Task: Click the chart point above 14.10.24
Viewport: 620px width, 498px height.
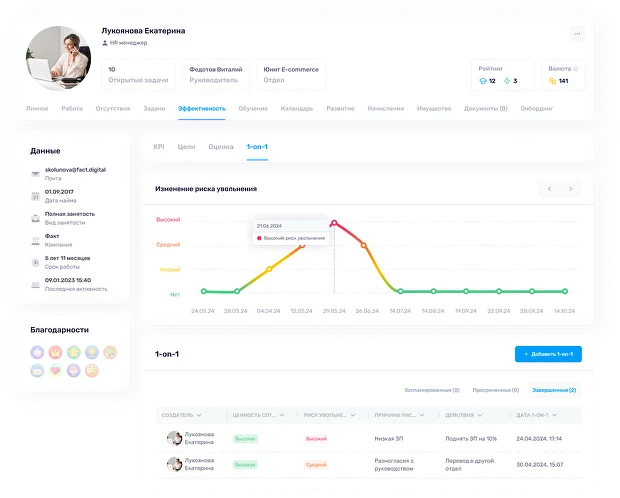Action: [565, 291]
